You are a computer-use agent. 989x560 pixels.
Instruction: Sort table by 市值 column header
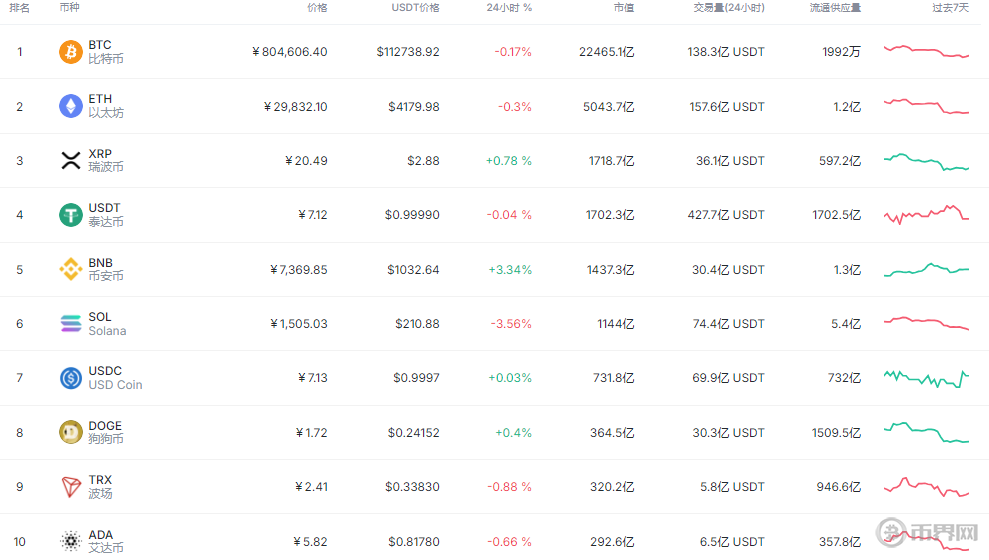(x=623, y=8)
